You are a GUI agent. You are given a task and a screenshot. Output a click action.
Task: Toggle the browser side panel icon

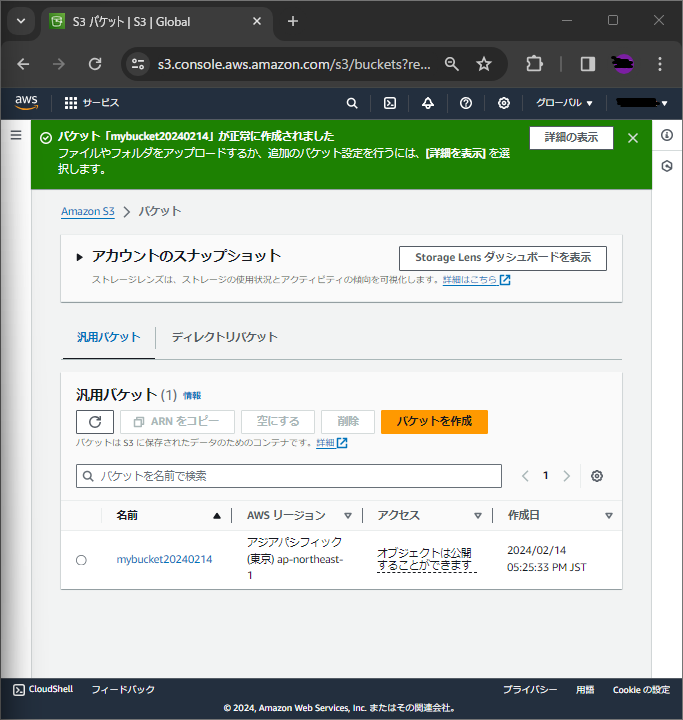pyautogui.click(x=587, y=64)
